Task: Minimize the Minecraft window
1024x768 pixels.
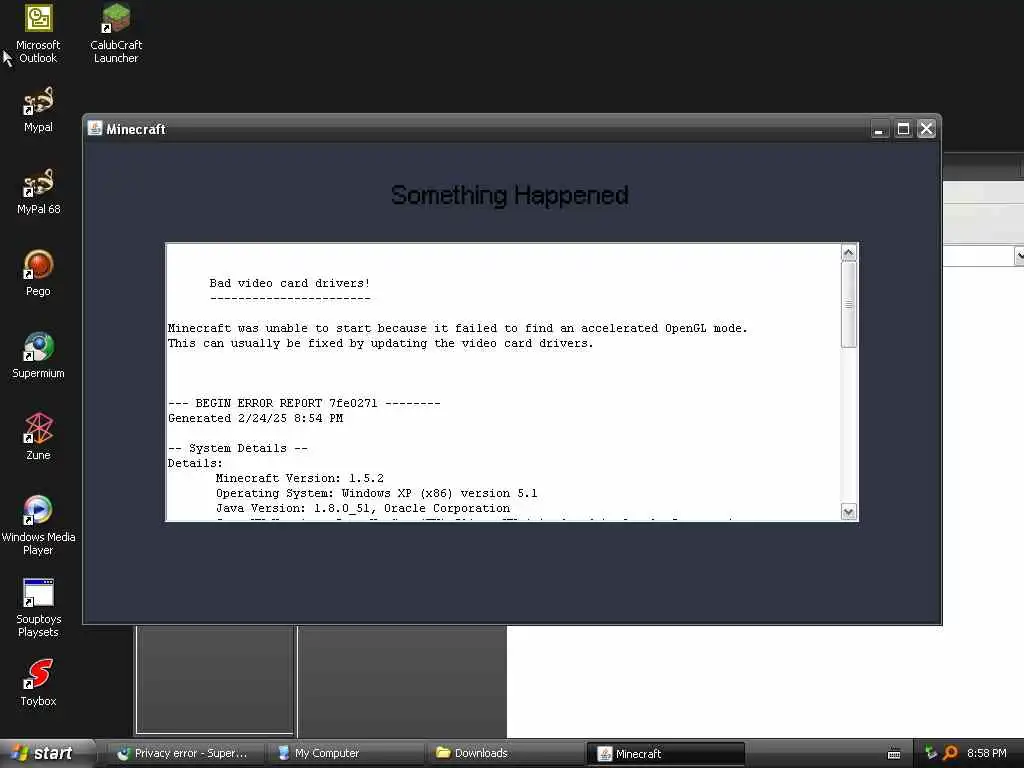Action: 880,129
